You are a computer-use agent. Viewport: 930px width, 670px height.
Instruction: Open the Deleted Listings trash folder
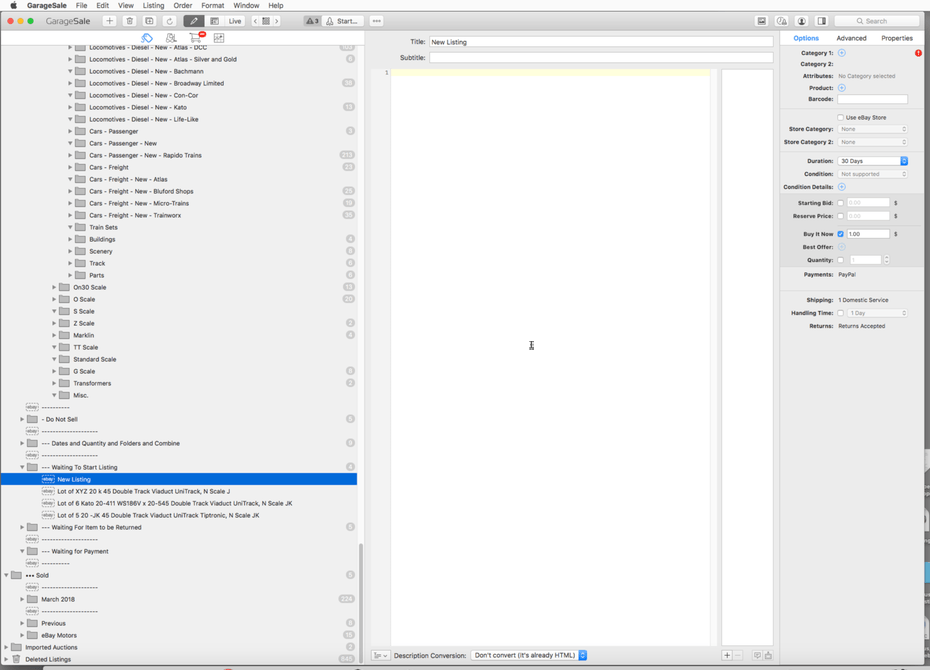click(x=48, y=659)
